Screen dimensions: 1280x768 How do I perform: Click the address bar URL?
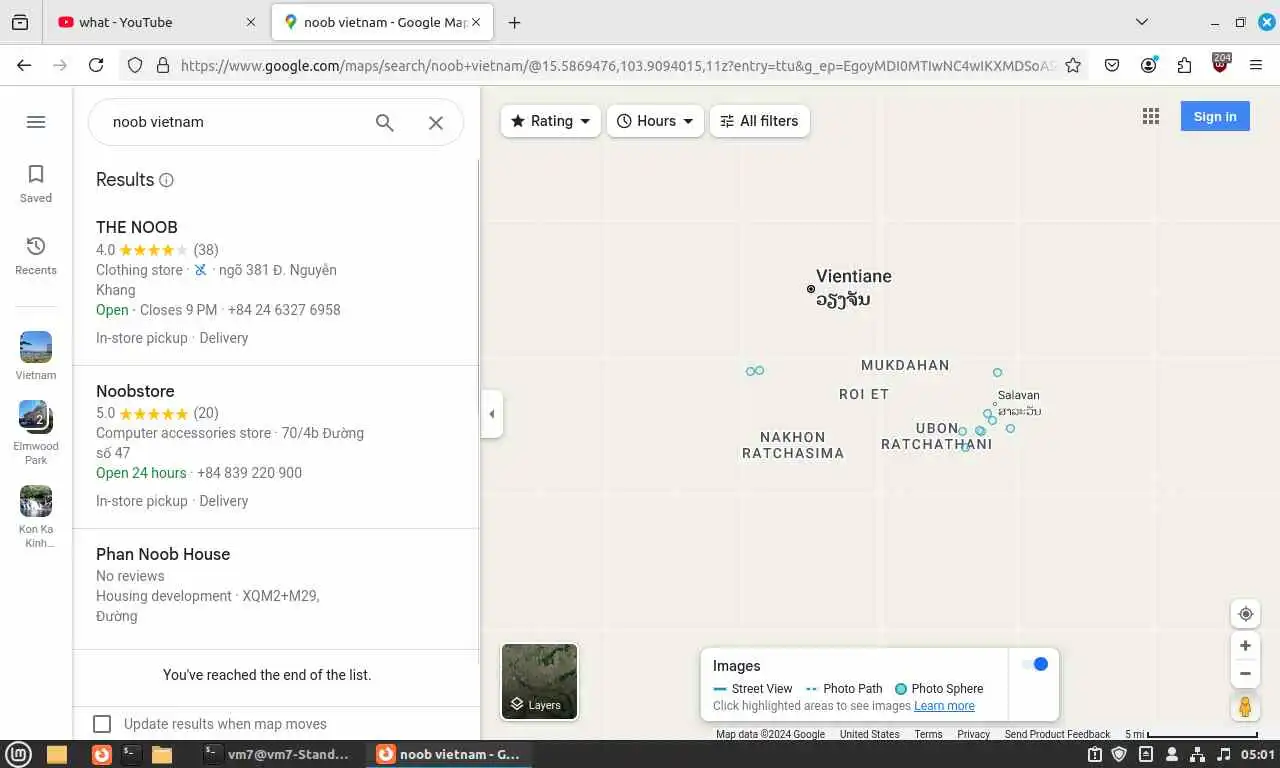pos(618,65)
